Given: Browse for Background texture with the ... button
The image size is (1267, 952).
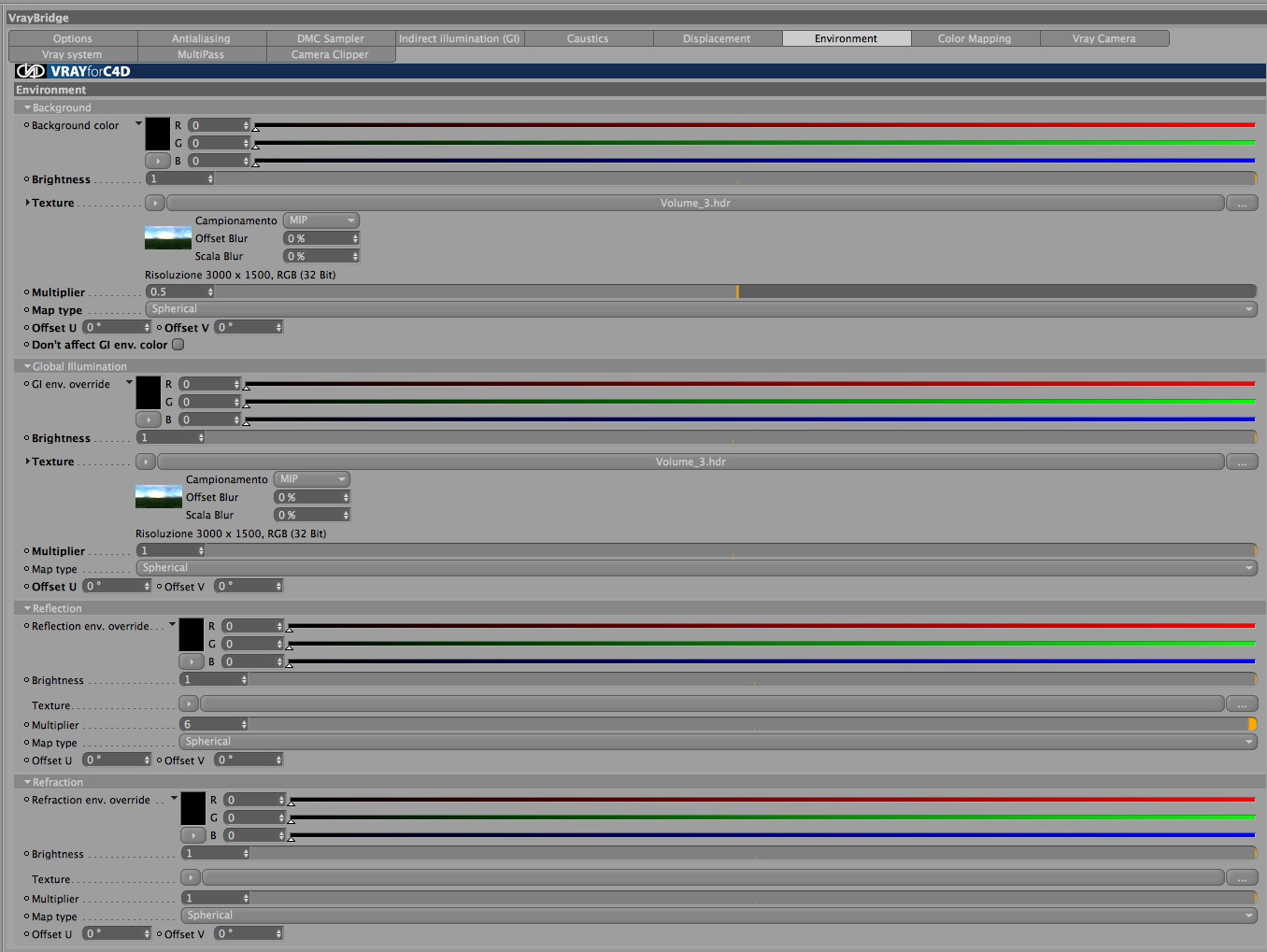Looking at the screenshot, I should [1242, 203].
